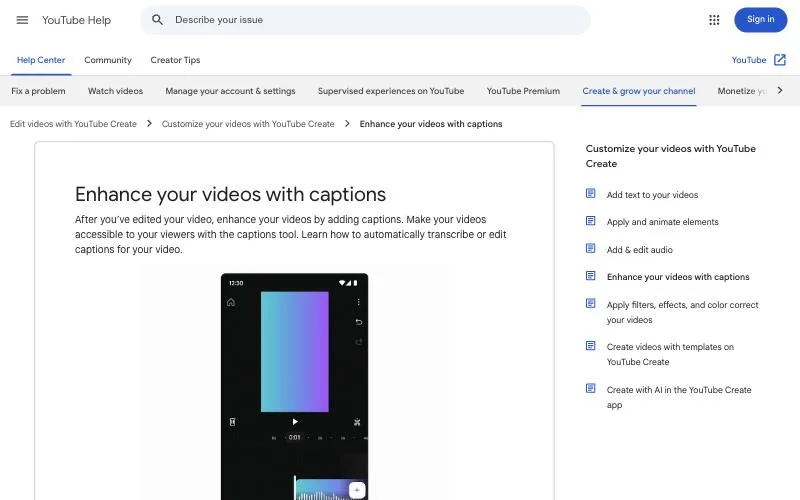800x500 pixels.
Task: Click article icon beside Apply and animate elements
Action: click(x=590, y=221)
